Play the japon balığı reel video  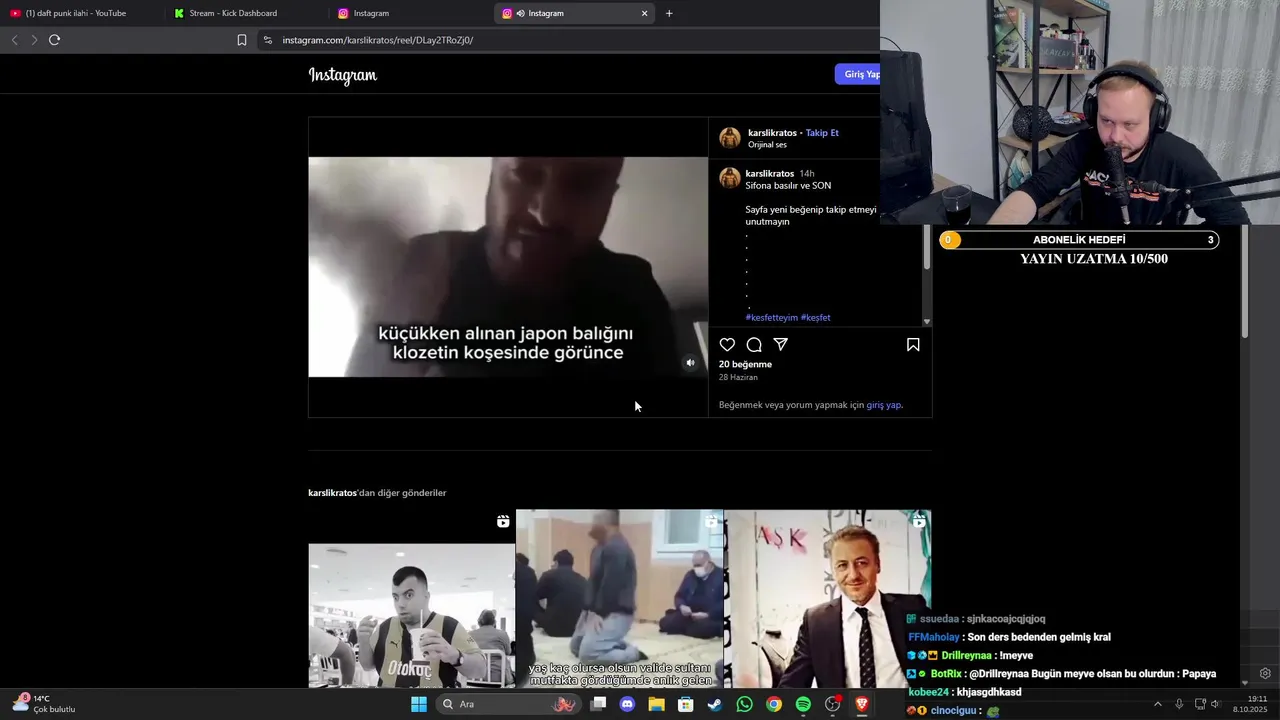(508, 267)
